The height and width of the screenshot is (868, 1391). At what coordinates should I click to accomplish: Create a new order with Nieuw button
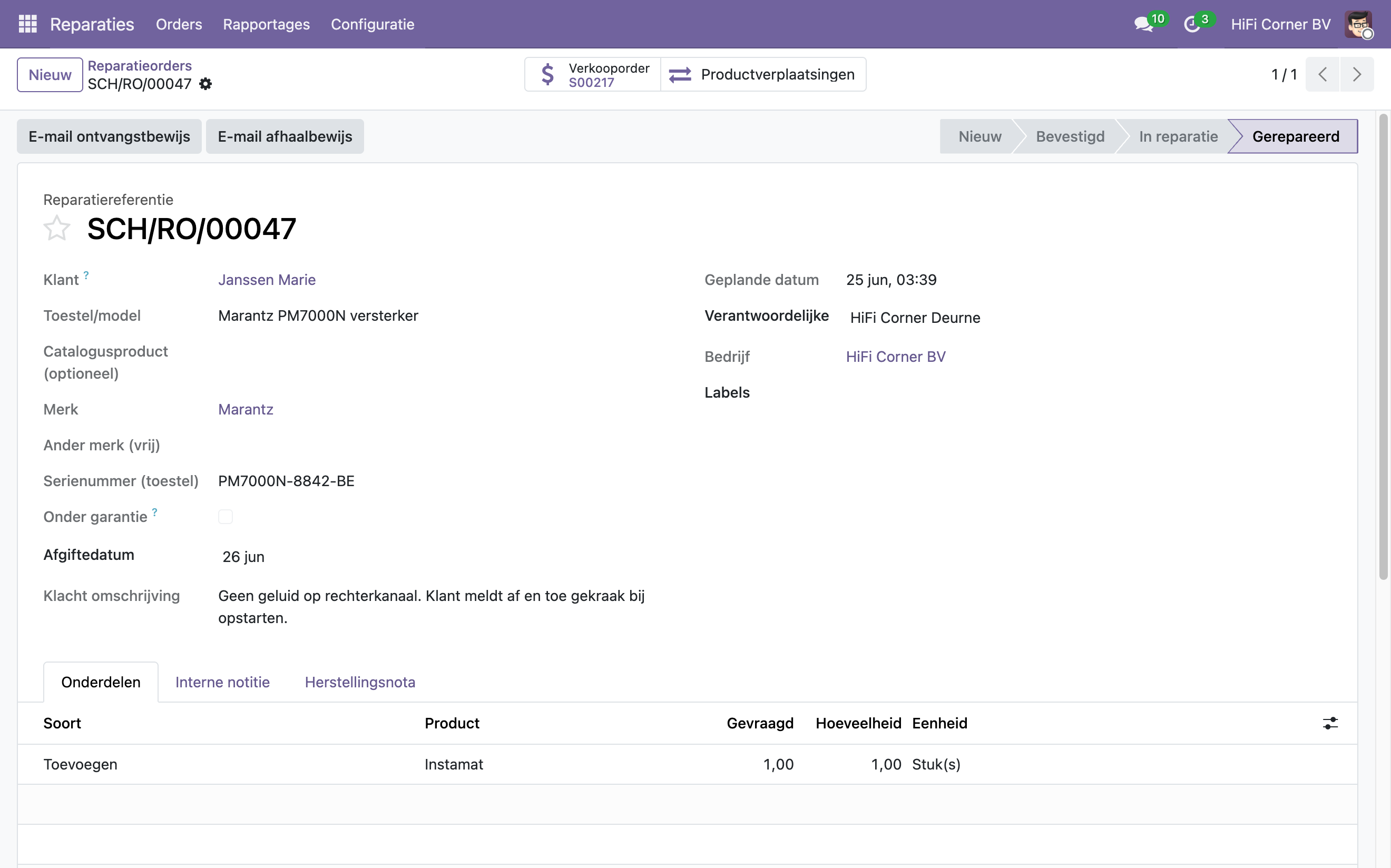pos(50,75)
